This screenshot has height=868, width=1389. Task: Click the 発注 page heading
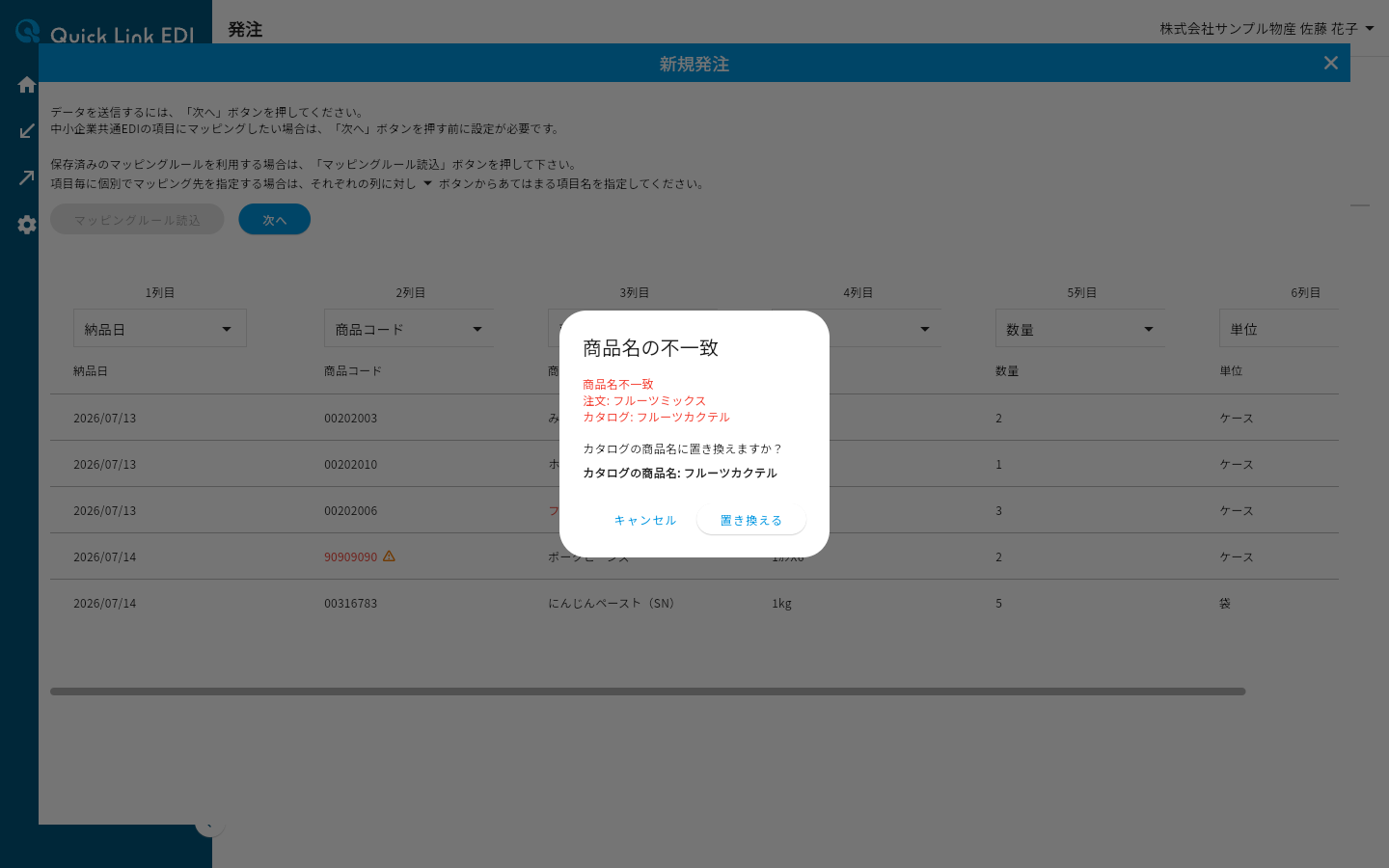pos(245,30)
